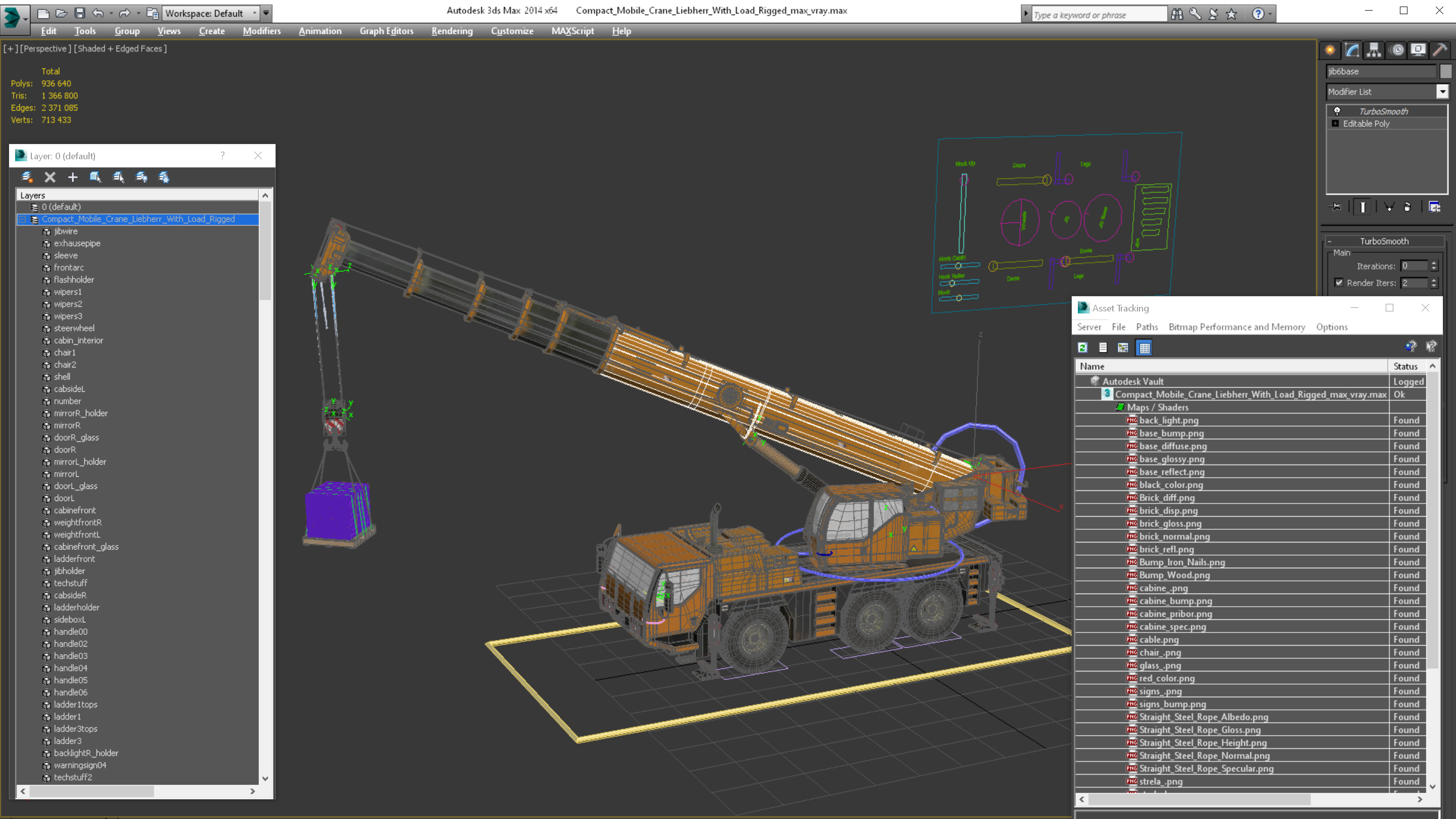Open the Help dropdown arrow in InfoCenter
1456x819 pixels.
[x=1270, y=14]
